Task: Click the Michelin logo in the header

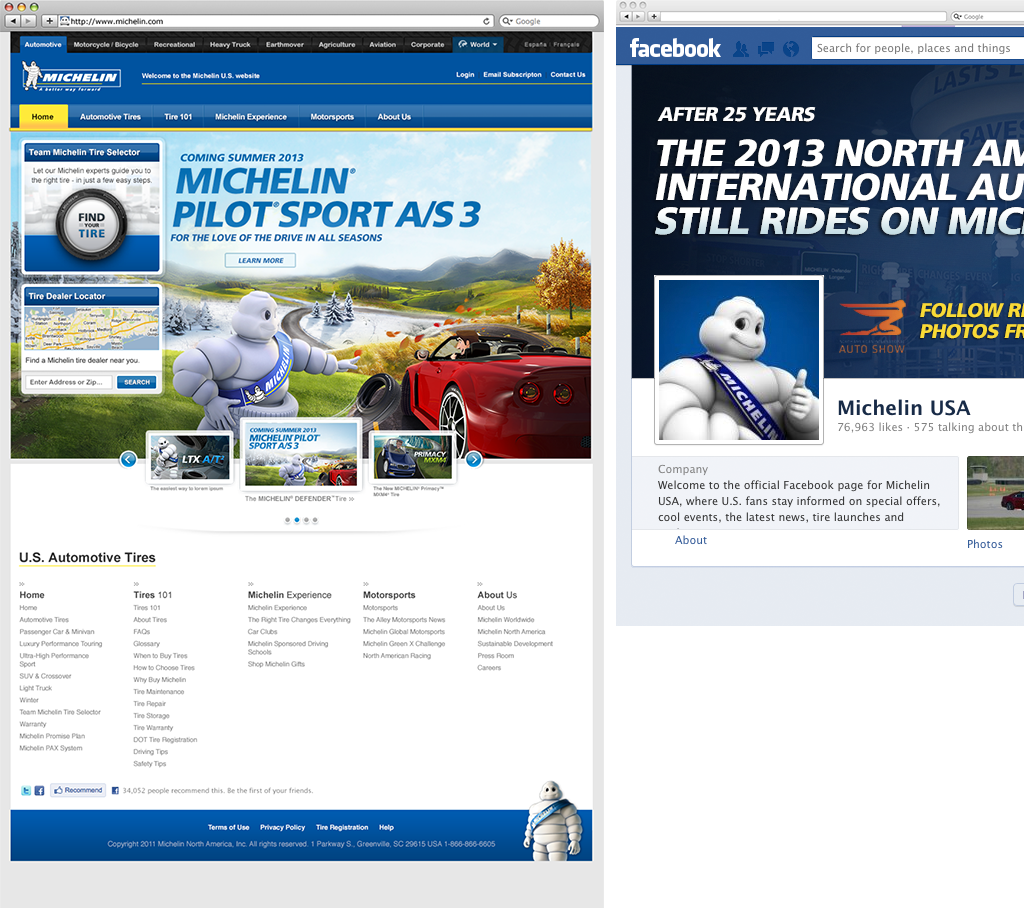Action: pos(71,76)
